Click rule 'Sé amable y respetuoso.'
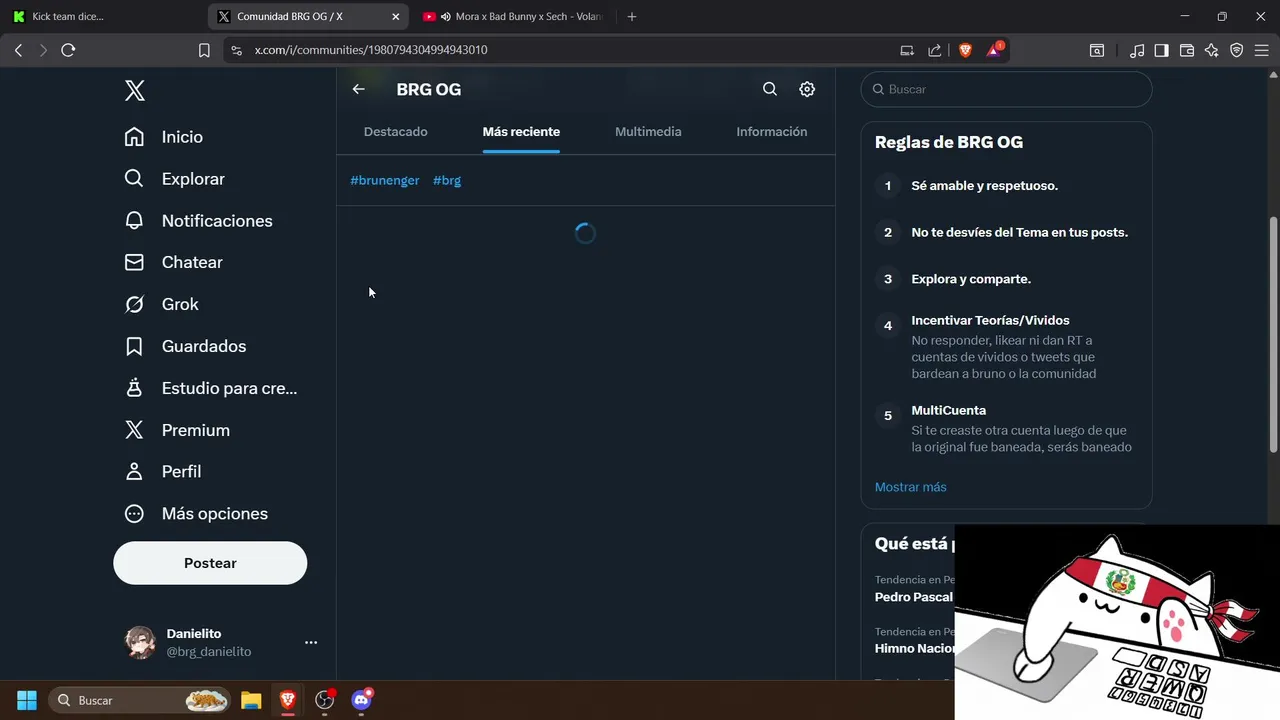1280x720 pixels. coord(985,186)
